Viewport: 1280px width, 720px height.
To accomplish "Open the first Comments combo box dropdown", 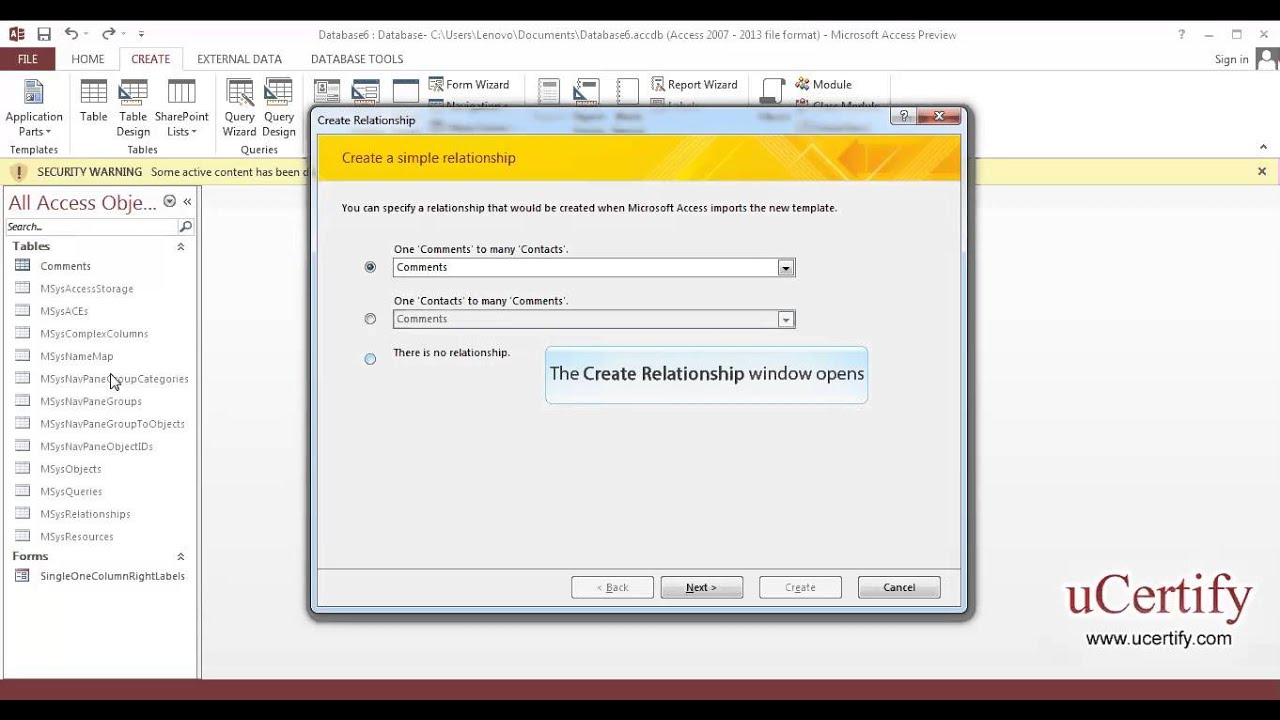I will click(786, 268).
